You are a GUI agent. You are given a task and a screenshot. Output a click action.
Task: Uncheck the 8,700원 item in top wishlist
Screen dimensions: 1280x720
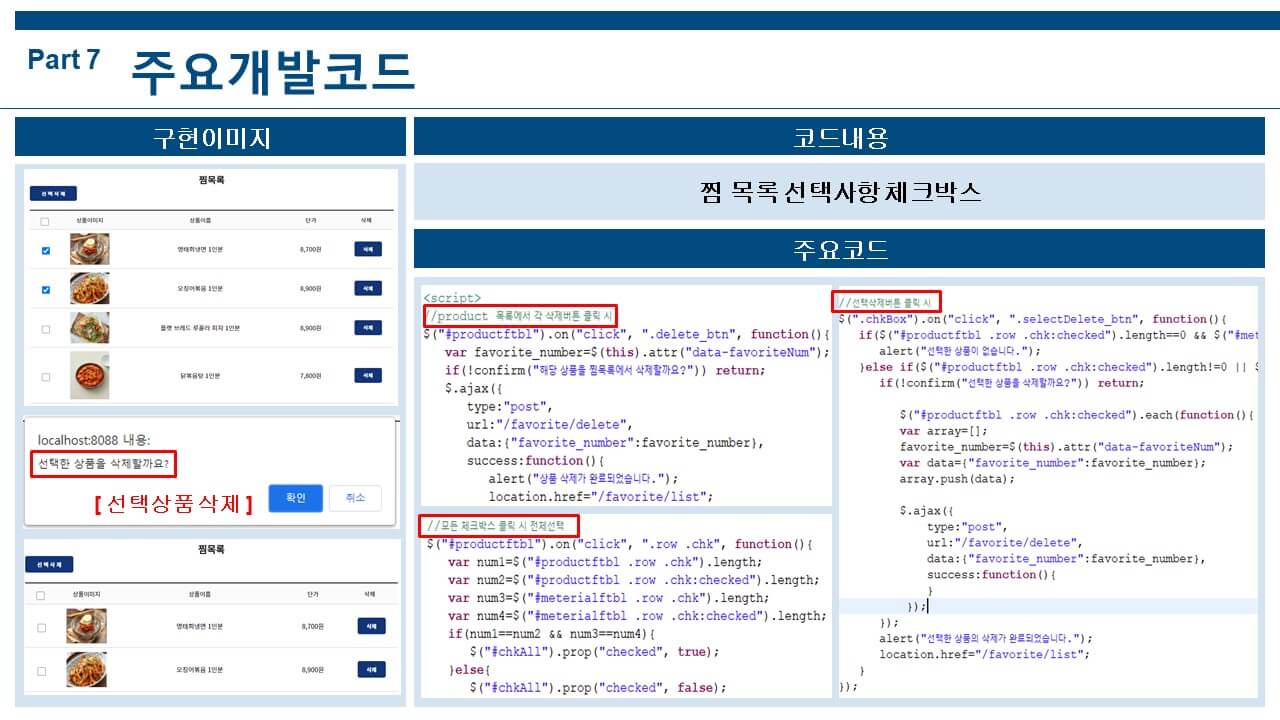click(45, 250)
